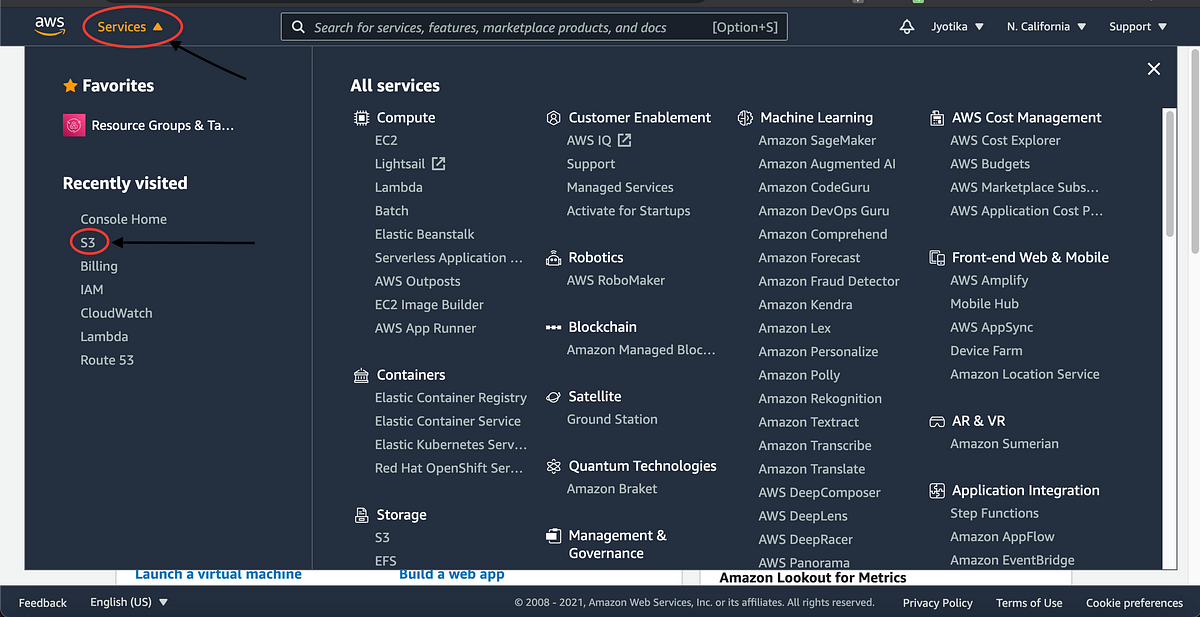The height and width of the screenshot is (617, 1200).
Task: Click the Satellite category icon
Action: [x=554, y=396]
